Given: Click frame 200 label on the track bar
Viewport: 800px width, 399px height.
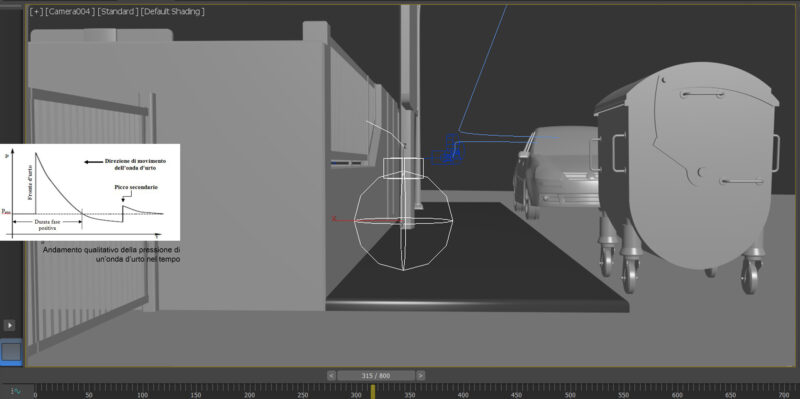Looking at the screenshot, I should 249,395.
